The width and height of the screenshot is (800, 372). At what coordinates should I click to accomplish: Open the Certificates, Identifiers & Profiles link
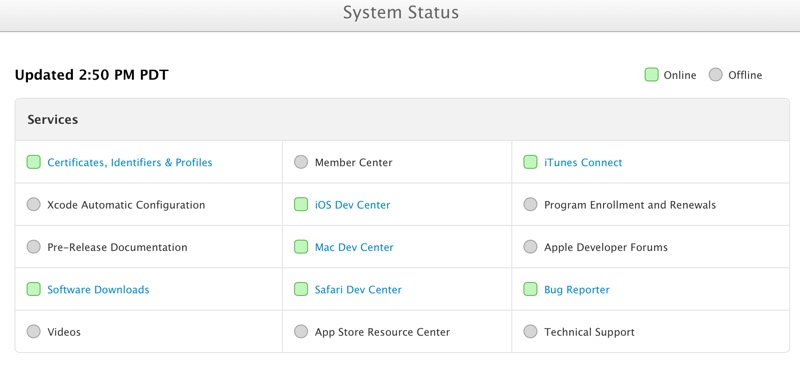click(x=130, y=162)
